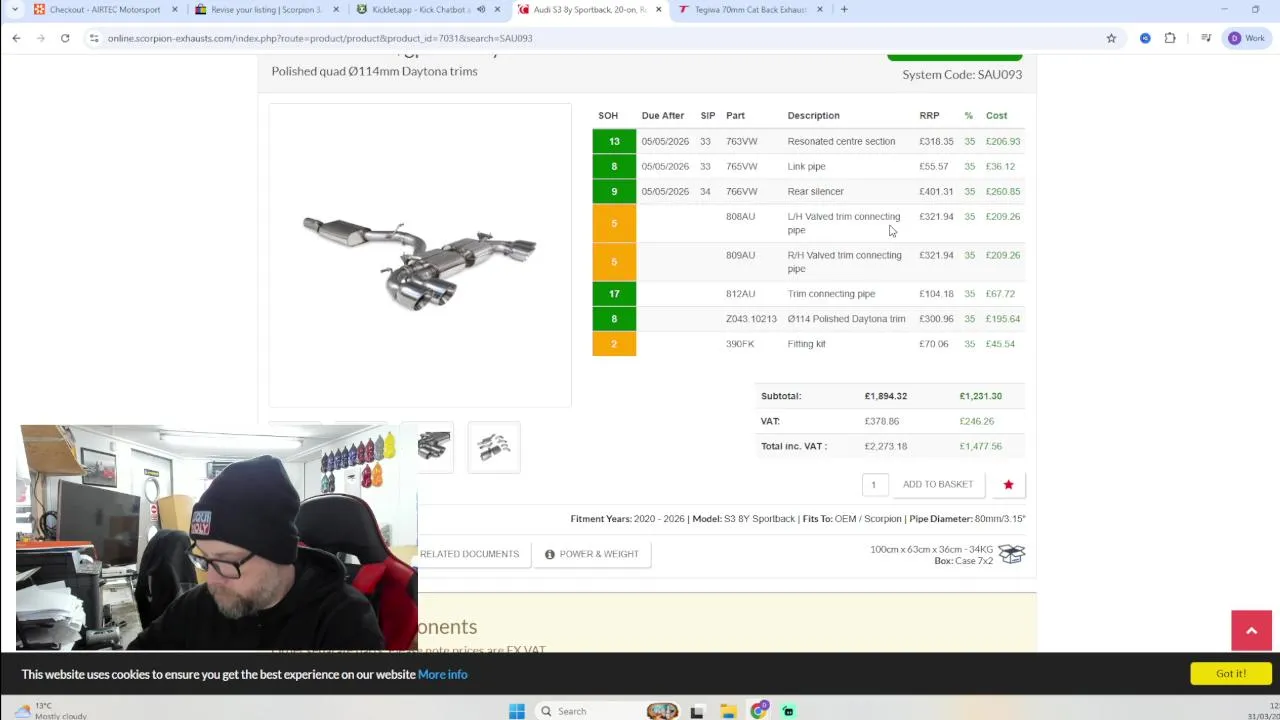Viewport: 1280px width, 720px height.
Task: Open a new browser tab
Action: point(844,9)
